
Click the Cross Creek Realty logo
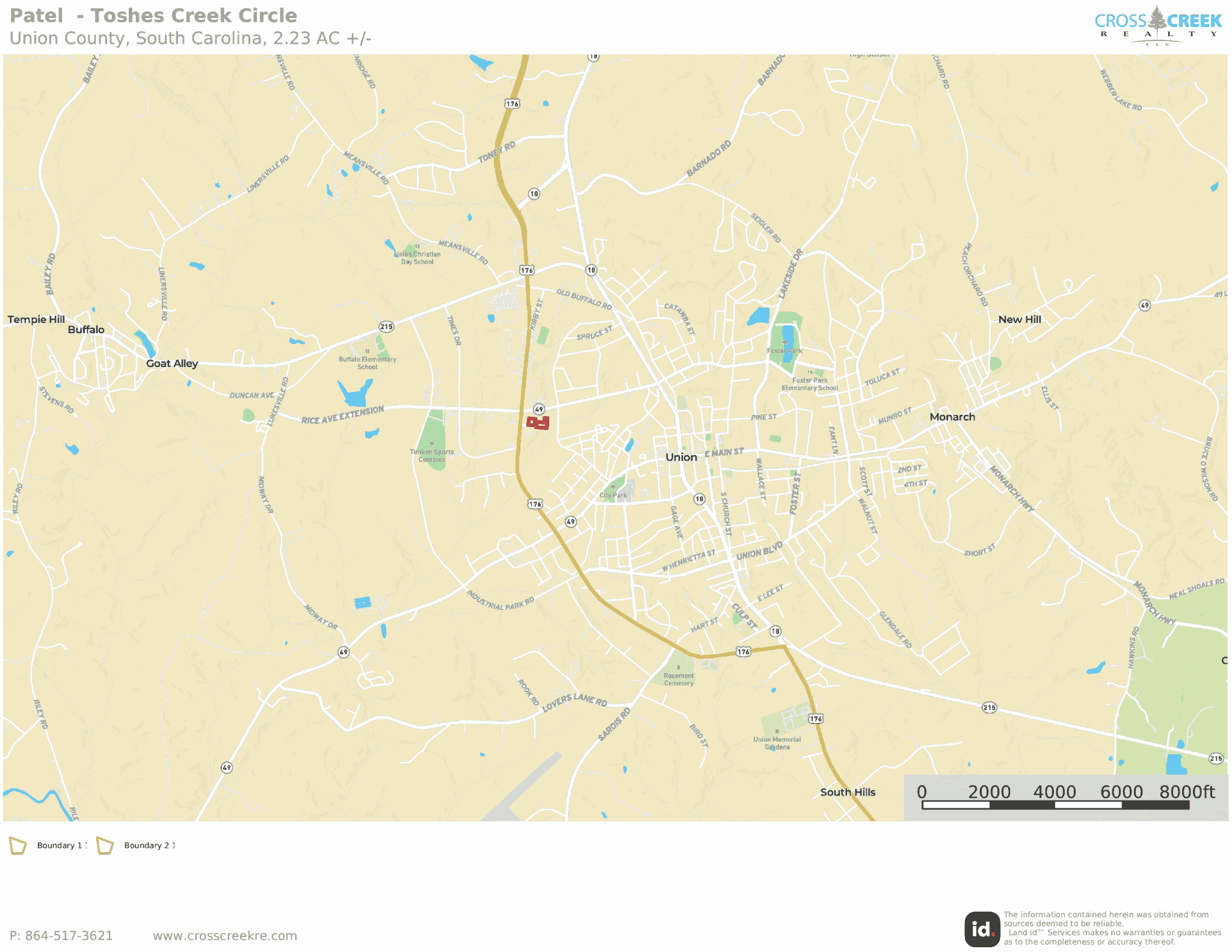(1158, 25)
